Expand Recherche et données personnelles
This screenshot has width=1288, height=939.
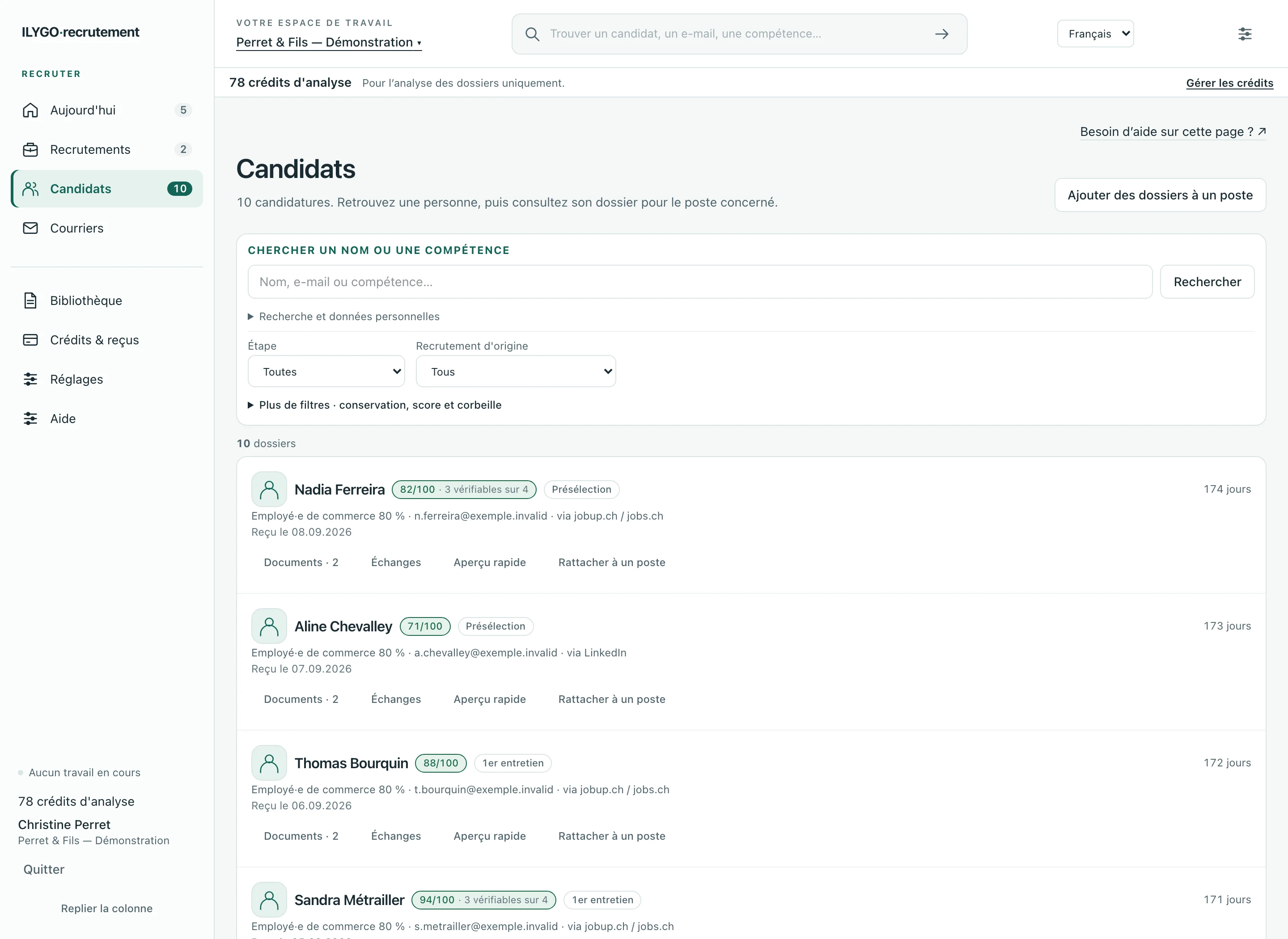pyautogui.click(x=344, y=317)
